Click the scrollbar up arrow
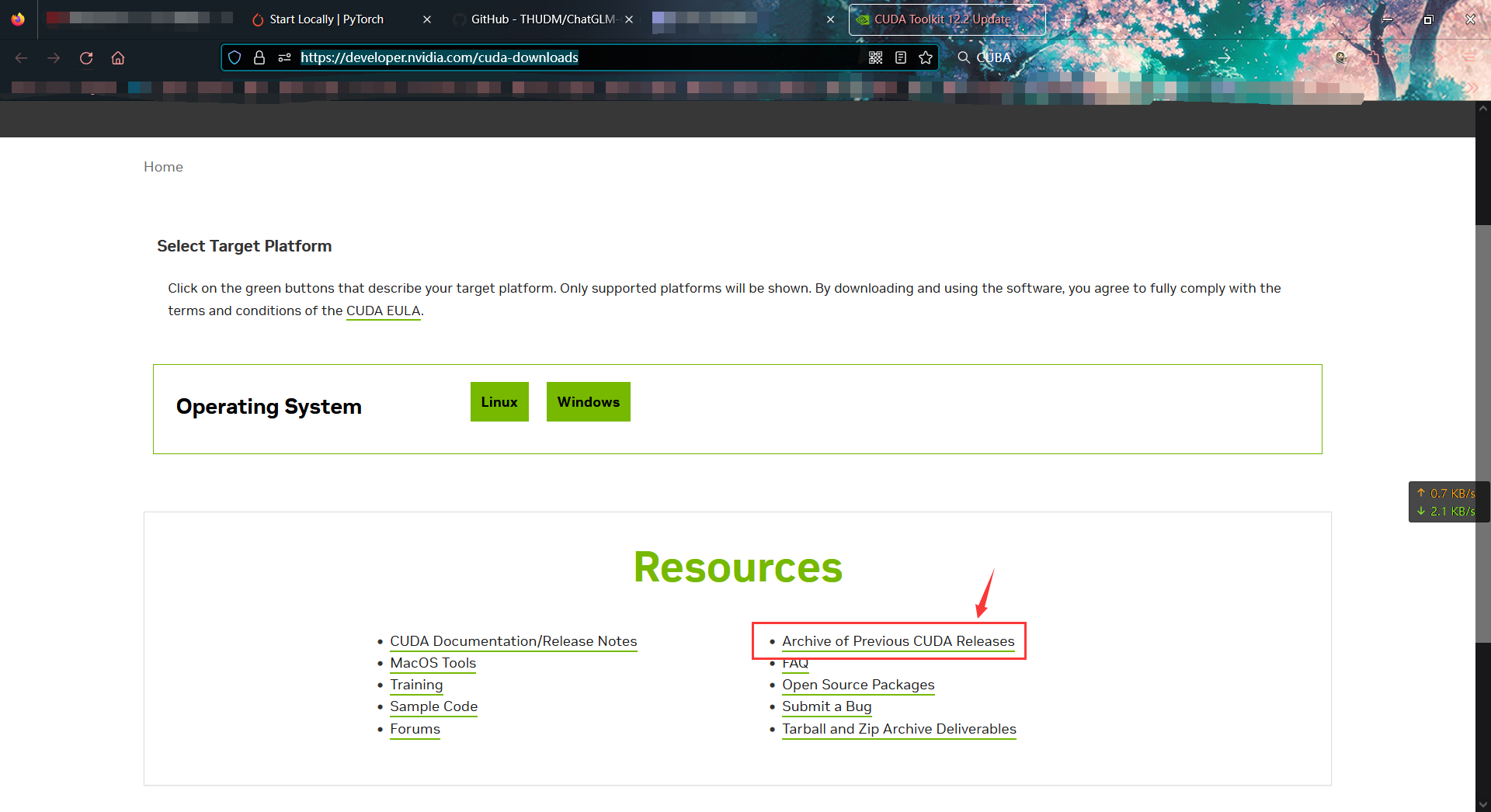Viewport: 1491px width, 812px height. [x=1483, y=109]
